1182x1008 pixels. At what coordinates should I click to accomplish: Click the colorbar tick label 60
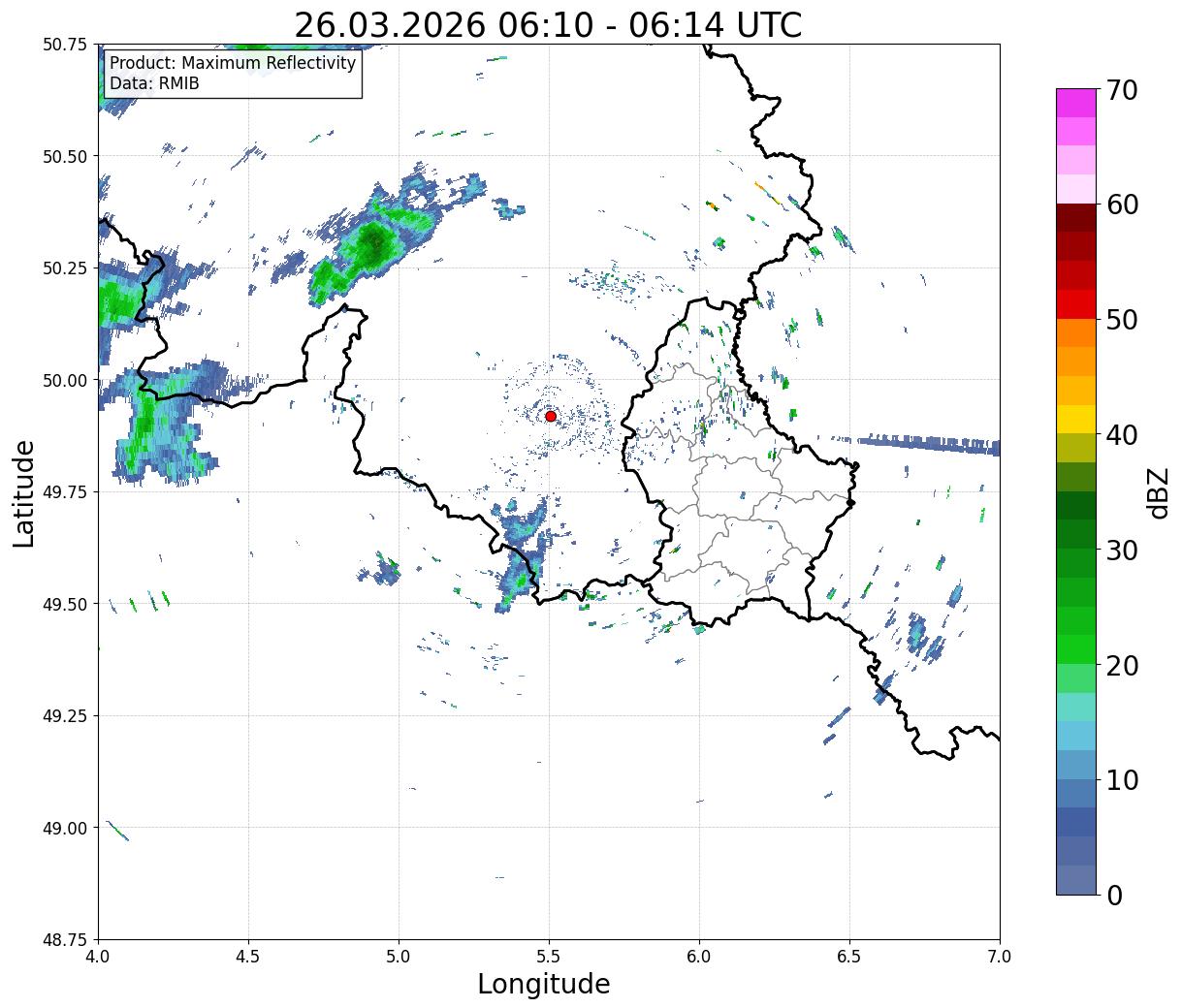pos(1122,205)
